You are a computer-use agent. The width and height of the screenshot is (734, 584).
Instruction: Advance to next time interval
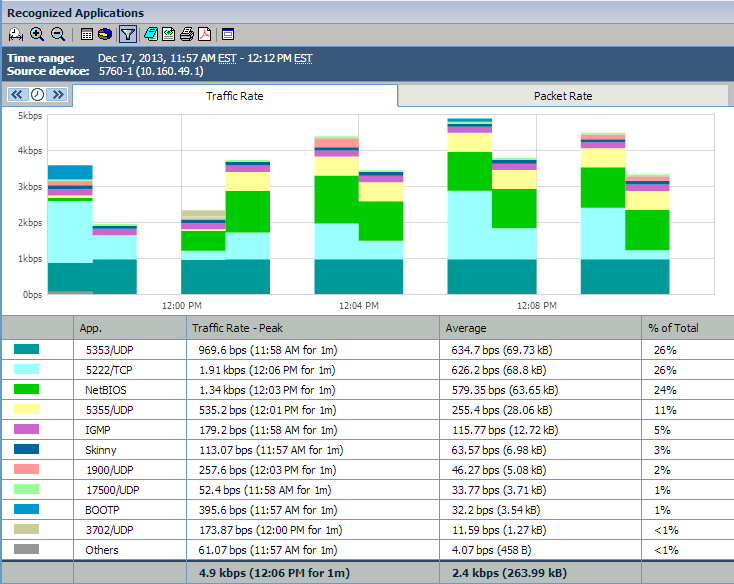point(57,94)
